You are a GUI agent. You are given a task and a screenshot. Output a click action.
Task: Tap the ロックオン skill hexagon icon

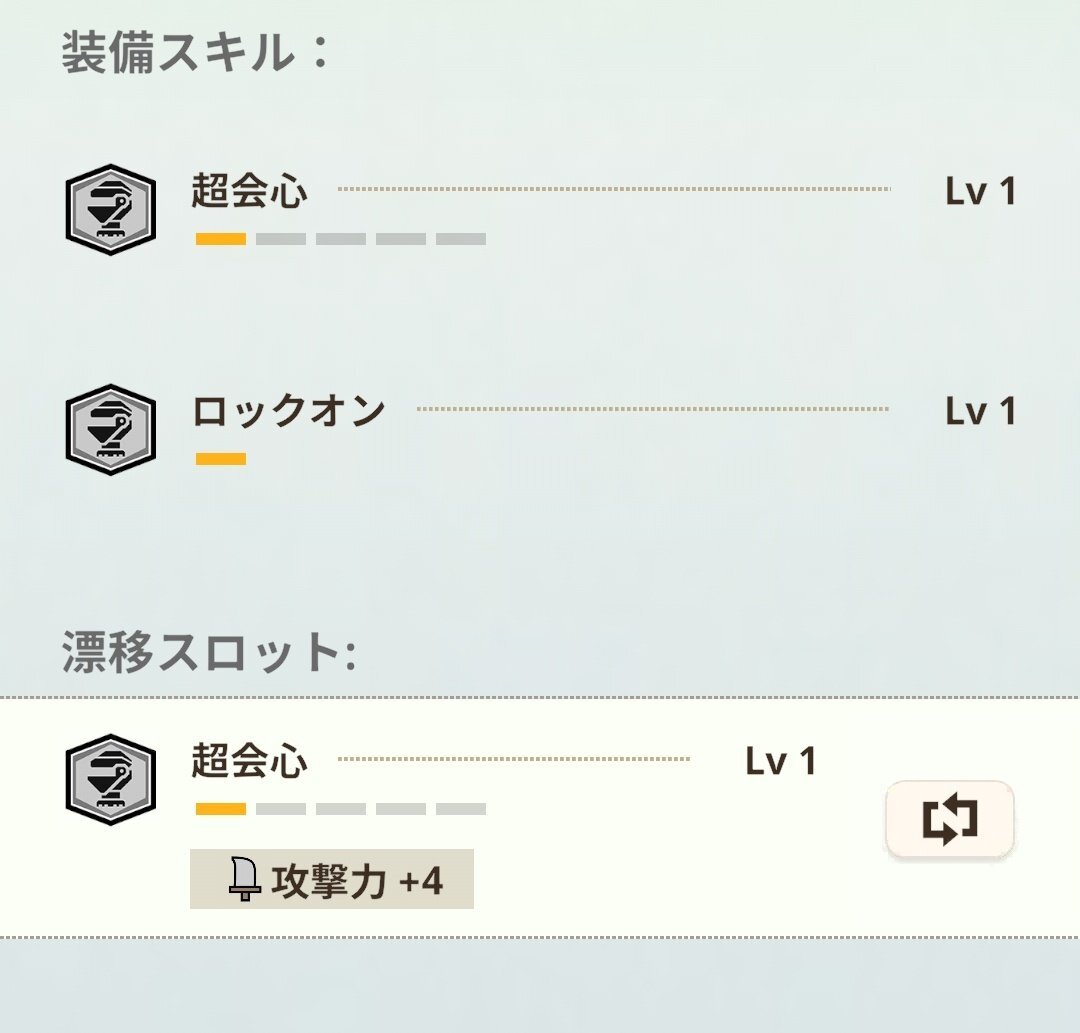[111, 429]
